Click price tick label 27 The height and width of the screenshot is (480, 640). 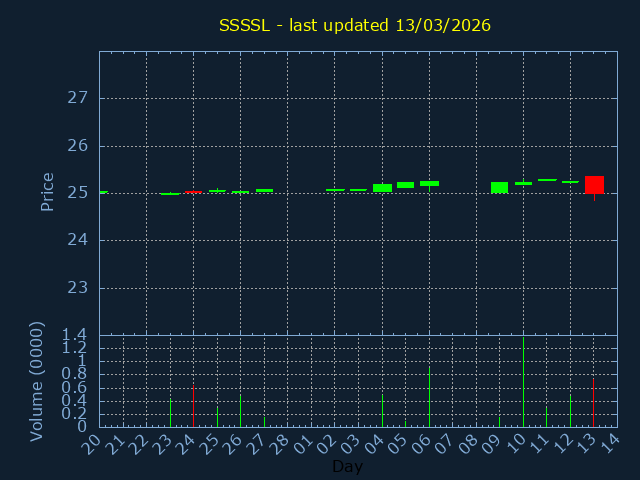[x=78, y=98]
